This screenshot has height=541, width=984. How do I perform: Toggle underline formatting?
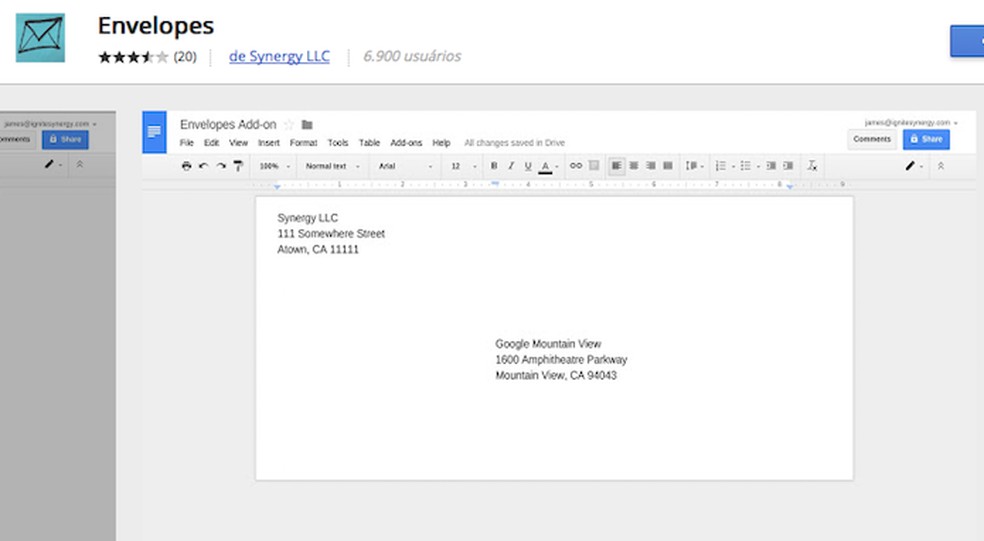(x=528, y=166)
